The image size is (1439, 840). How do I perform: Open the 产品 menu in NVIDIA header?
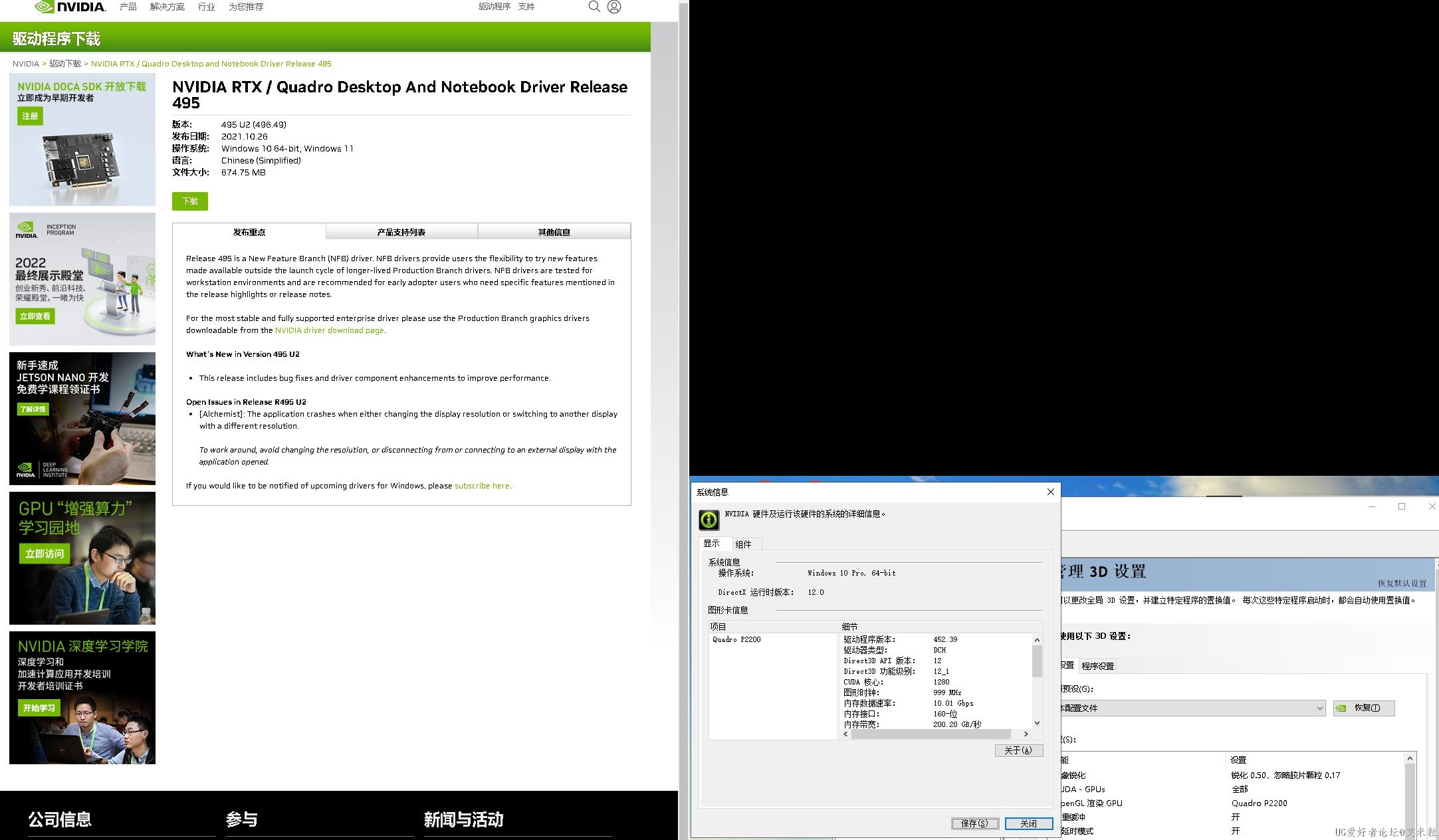128,7
